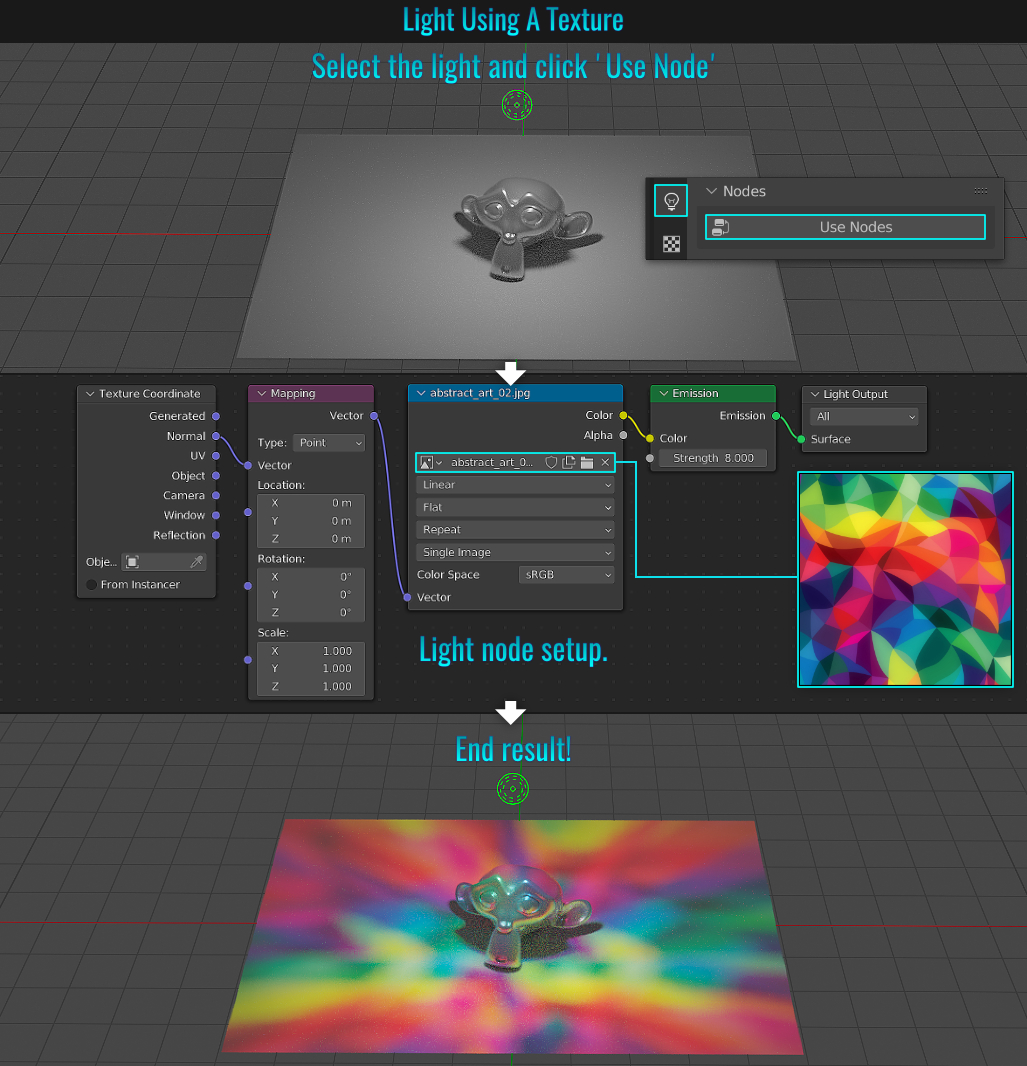Click the Rotation Z field

coord(311,612)
